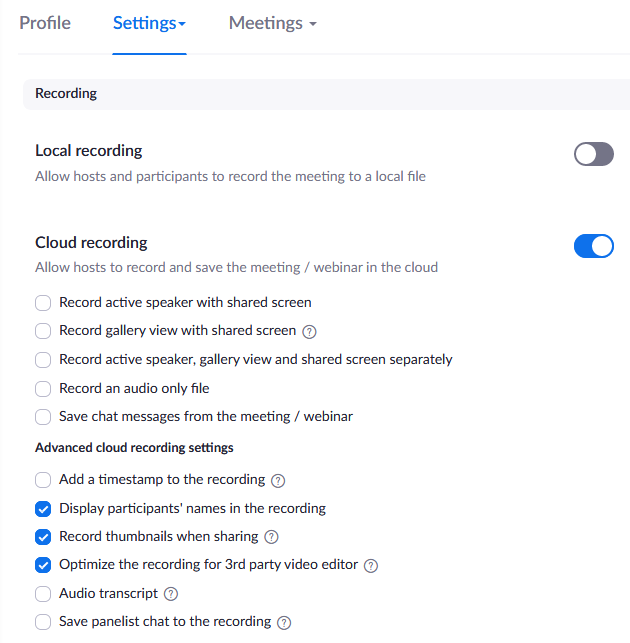Image resolution: width=630 pixels, height=643 pixels.
Task: Click help icon beside gallery view option
Action: 309,331
